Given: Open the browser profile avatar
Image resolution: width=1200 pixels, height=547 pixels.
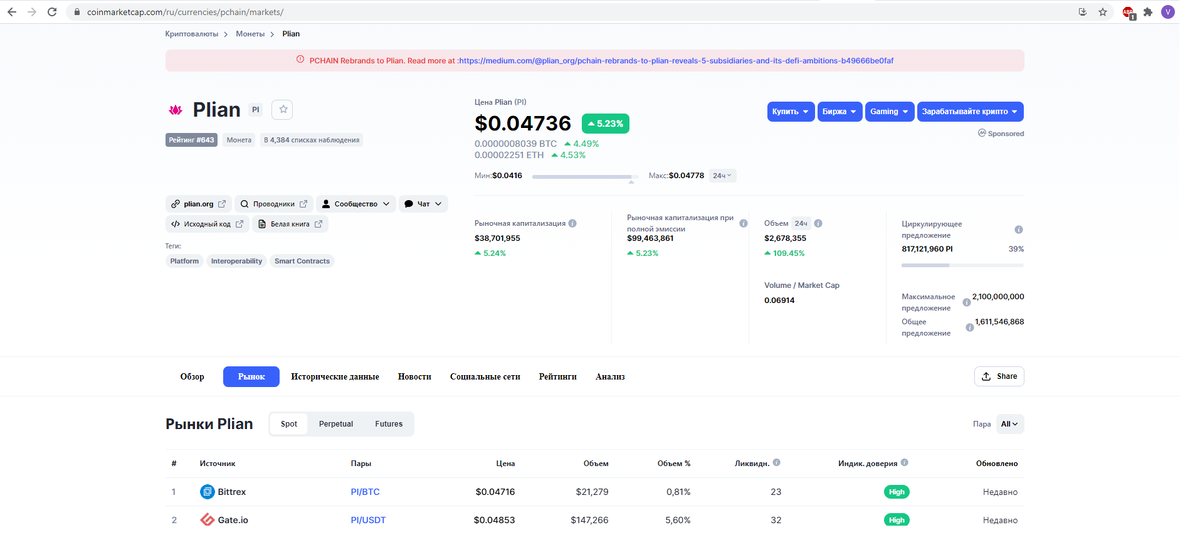Looking at the screenshot, I should click(1168, 12).
